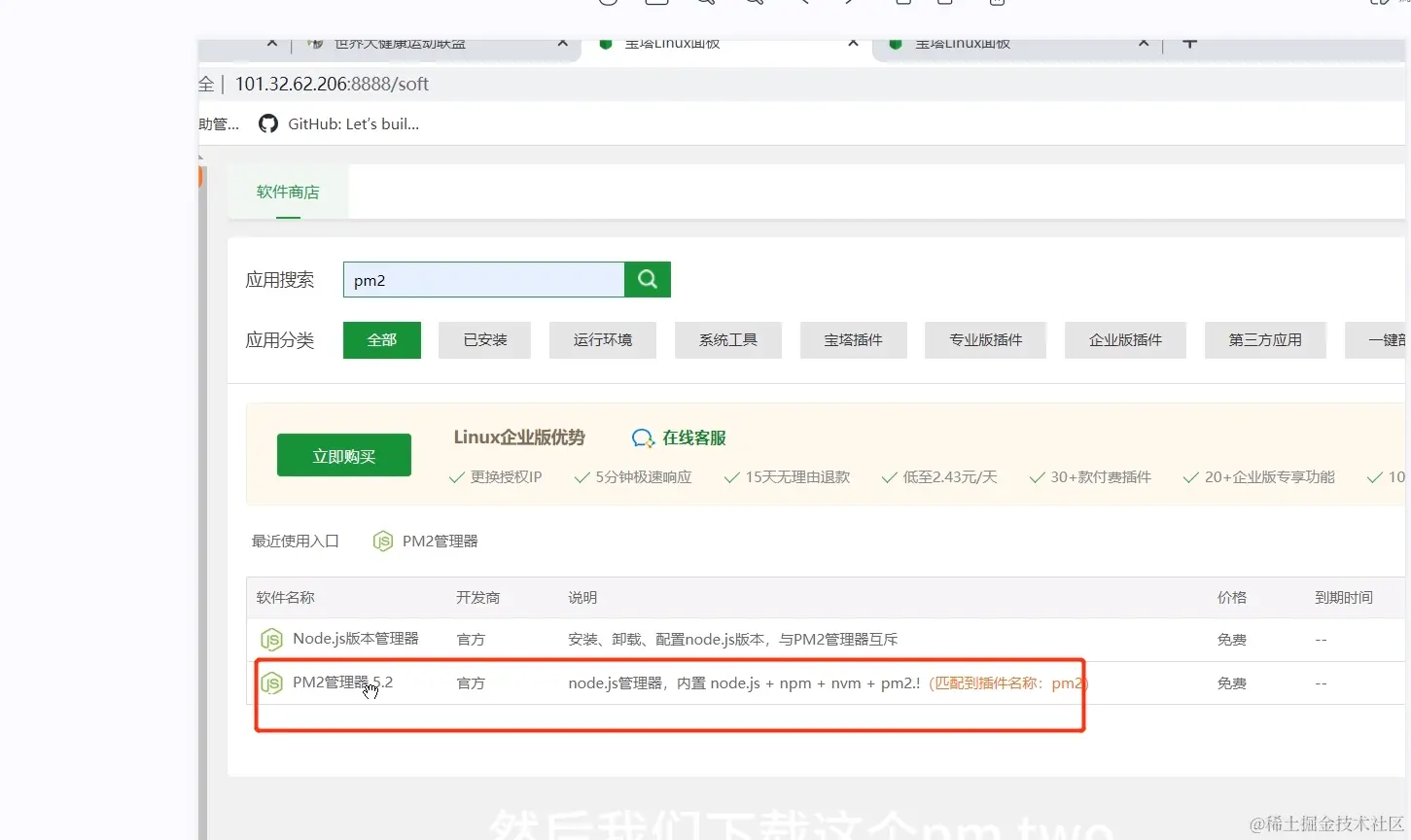Click 20+企业版专享功能 feature text
Image resolution: width=1411 pixels, height=840 pixels.
pos(1270,477)
